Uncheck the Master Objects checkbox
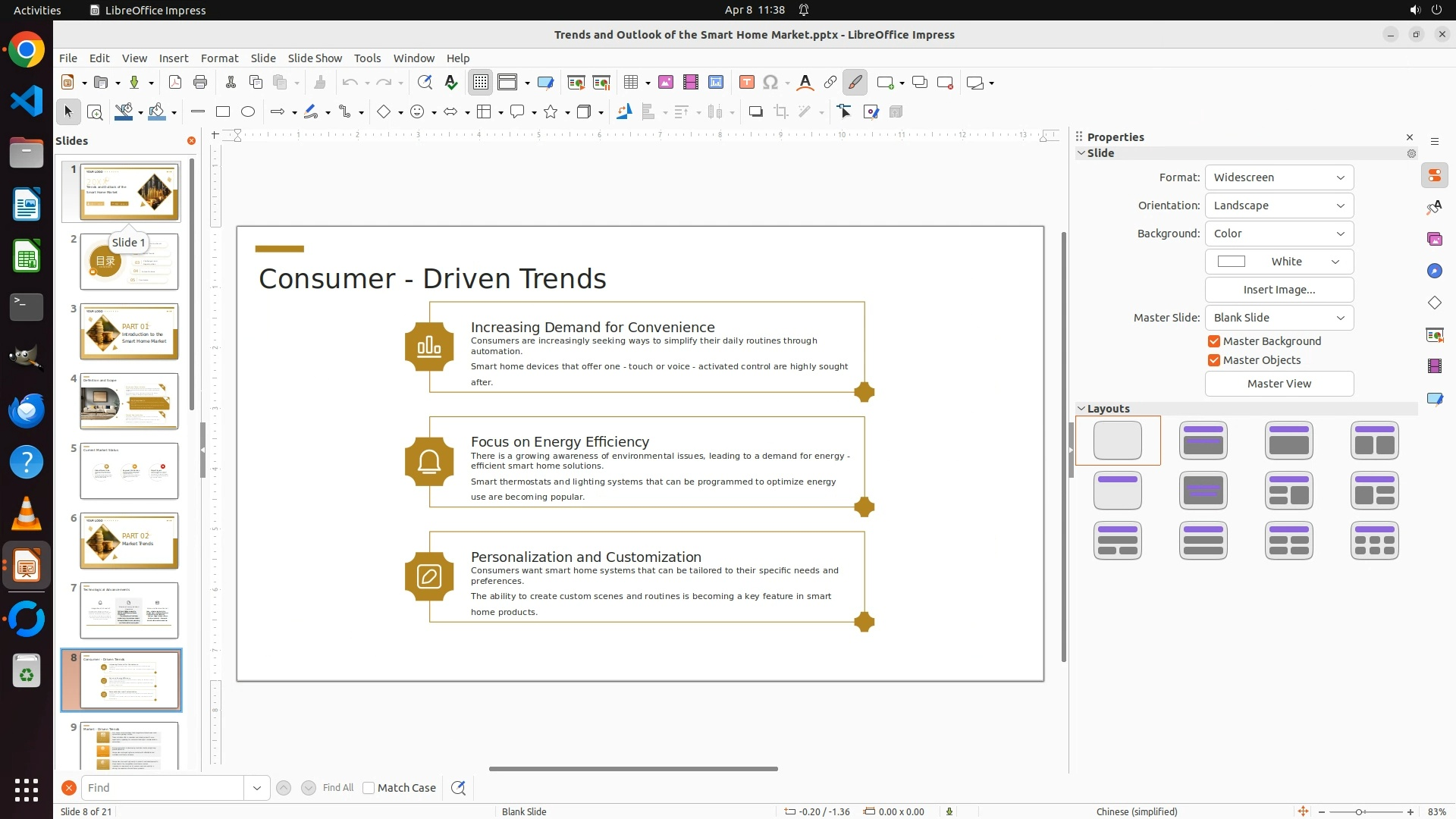The image size is (1456, 819). coord(1214,360)
